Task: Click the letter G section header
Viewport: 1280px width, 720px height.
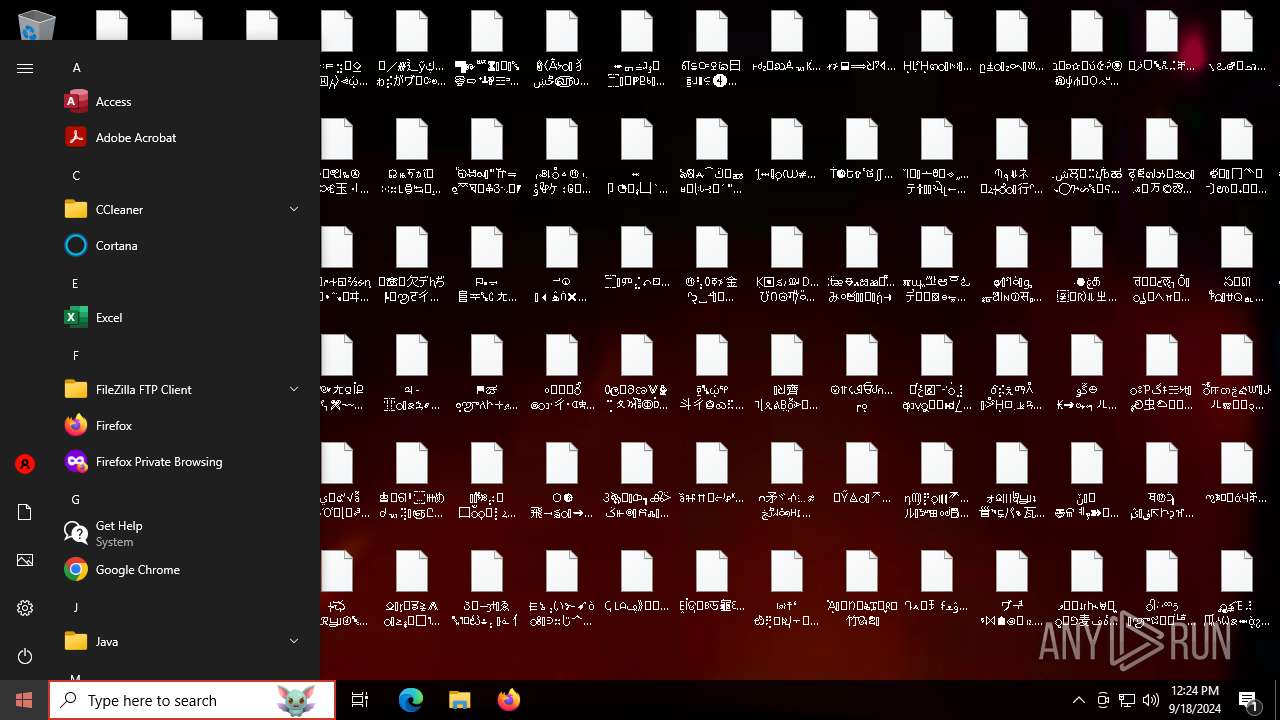Action: coord(76,499)
